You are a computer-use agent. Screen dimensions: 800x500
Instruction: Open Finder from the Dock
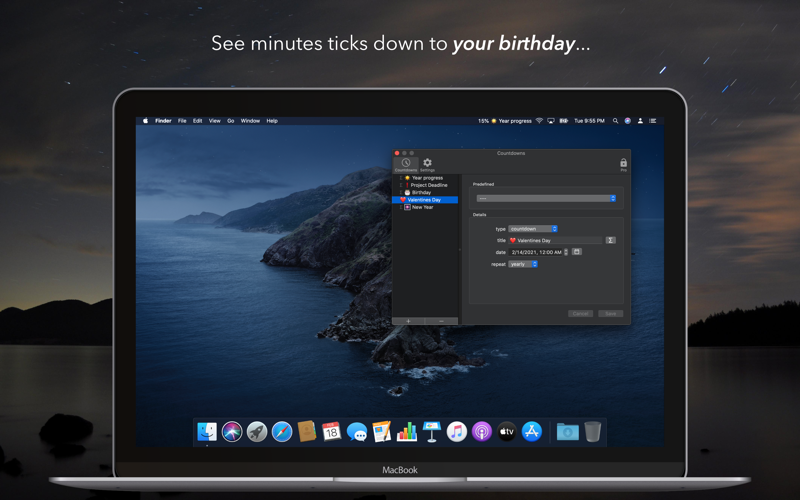point(207,432)
